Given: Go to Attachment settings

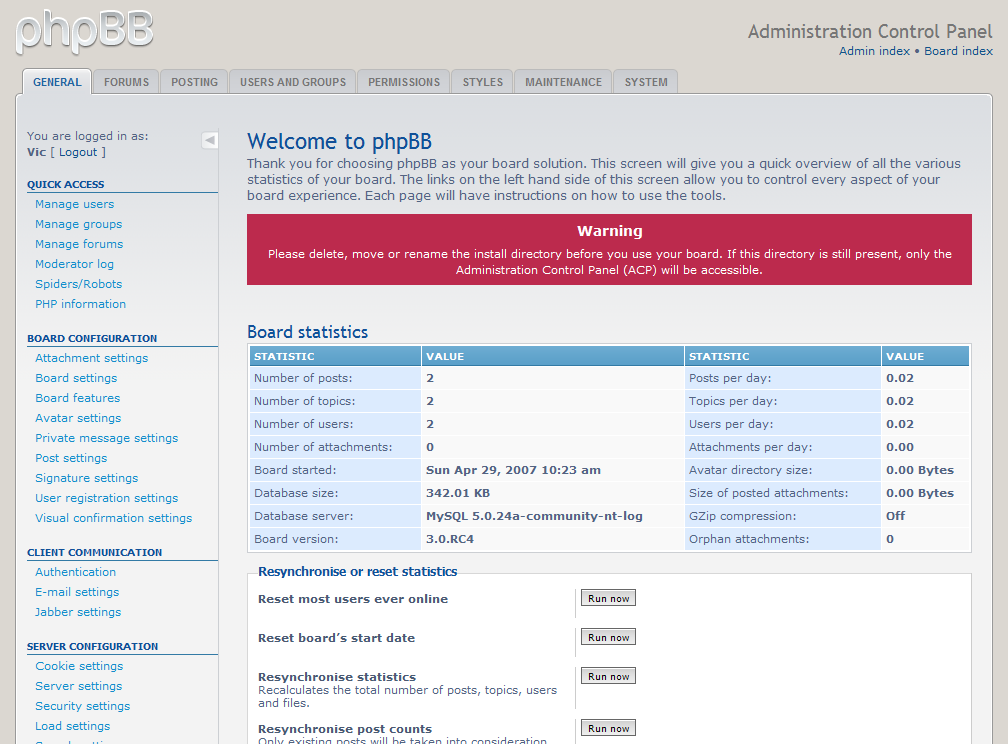Looking at the screenshot, I should (91, 358).
